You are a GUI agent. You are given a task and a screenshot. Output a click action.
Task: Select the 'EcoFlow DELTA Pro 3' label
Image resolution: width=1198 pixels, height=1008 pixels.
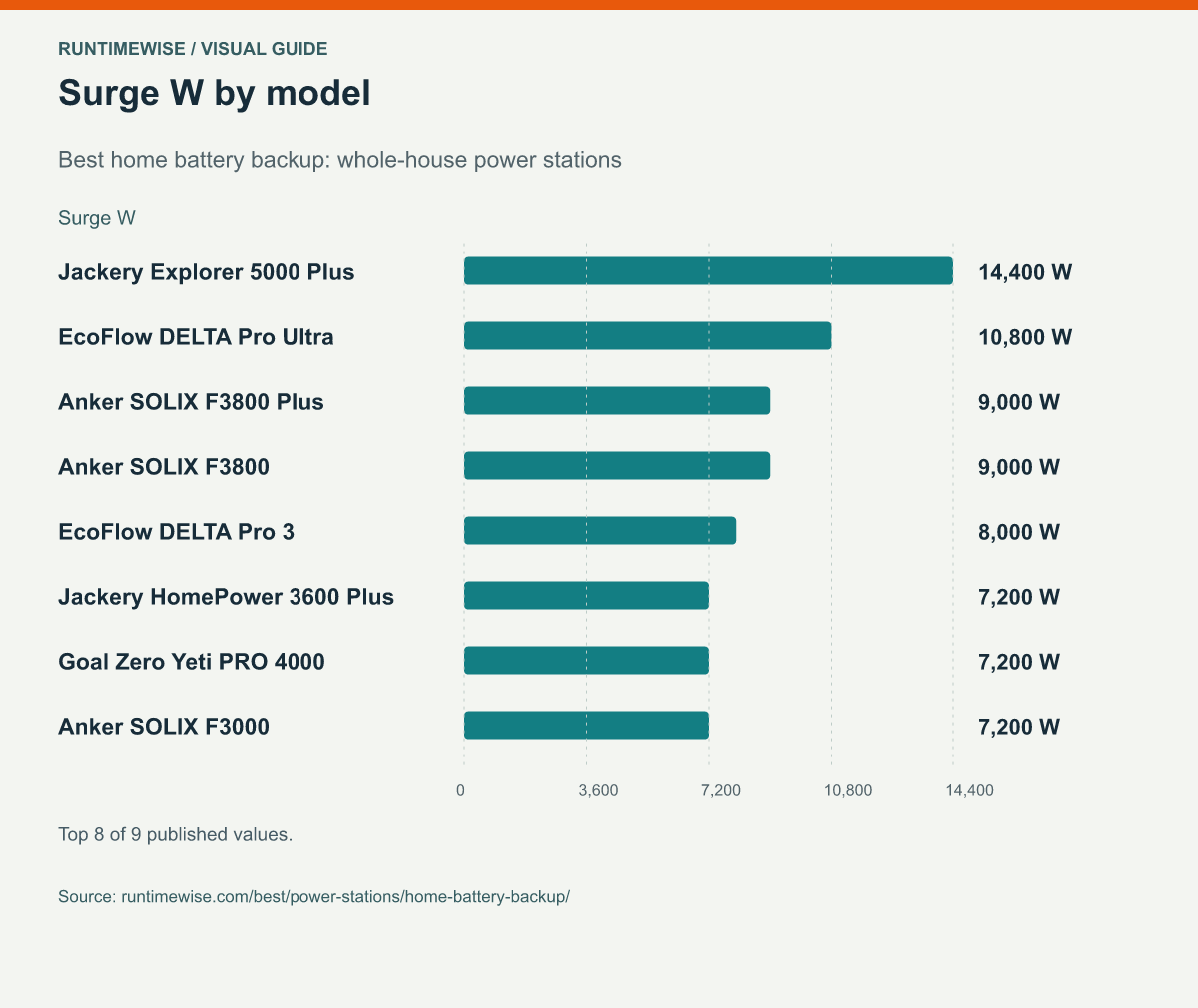176,532
